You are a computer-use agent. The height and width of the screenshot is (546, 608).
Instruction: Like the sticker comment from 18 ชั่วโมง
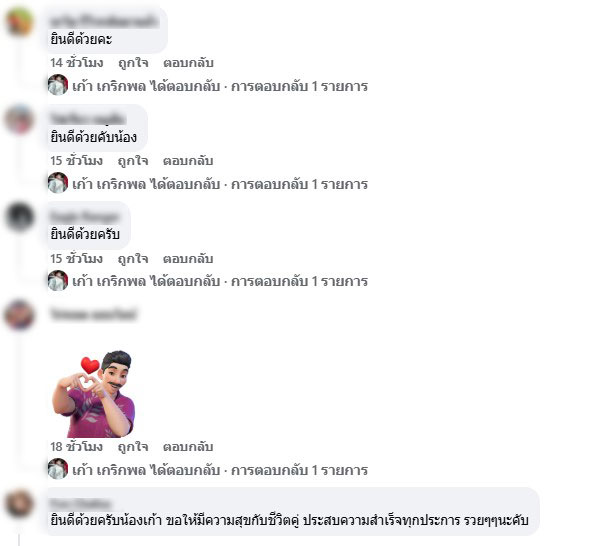point(133,447)
